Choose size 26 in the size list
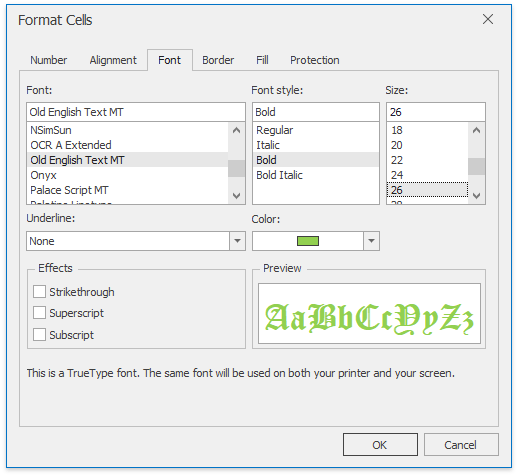This screenshot has height=476, width=518. [428, 190]
